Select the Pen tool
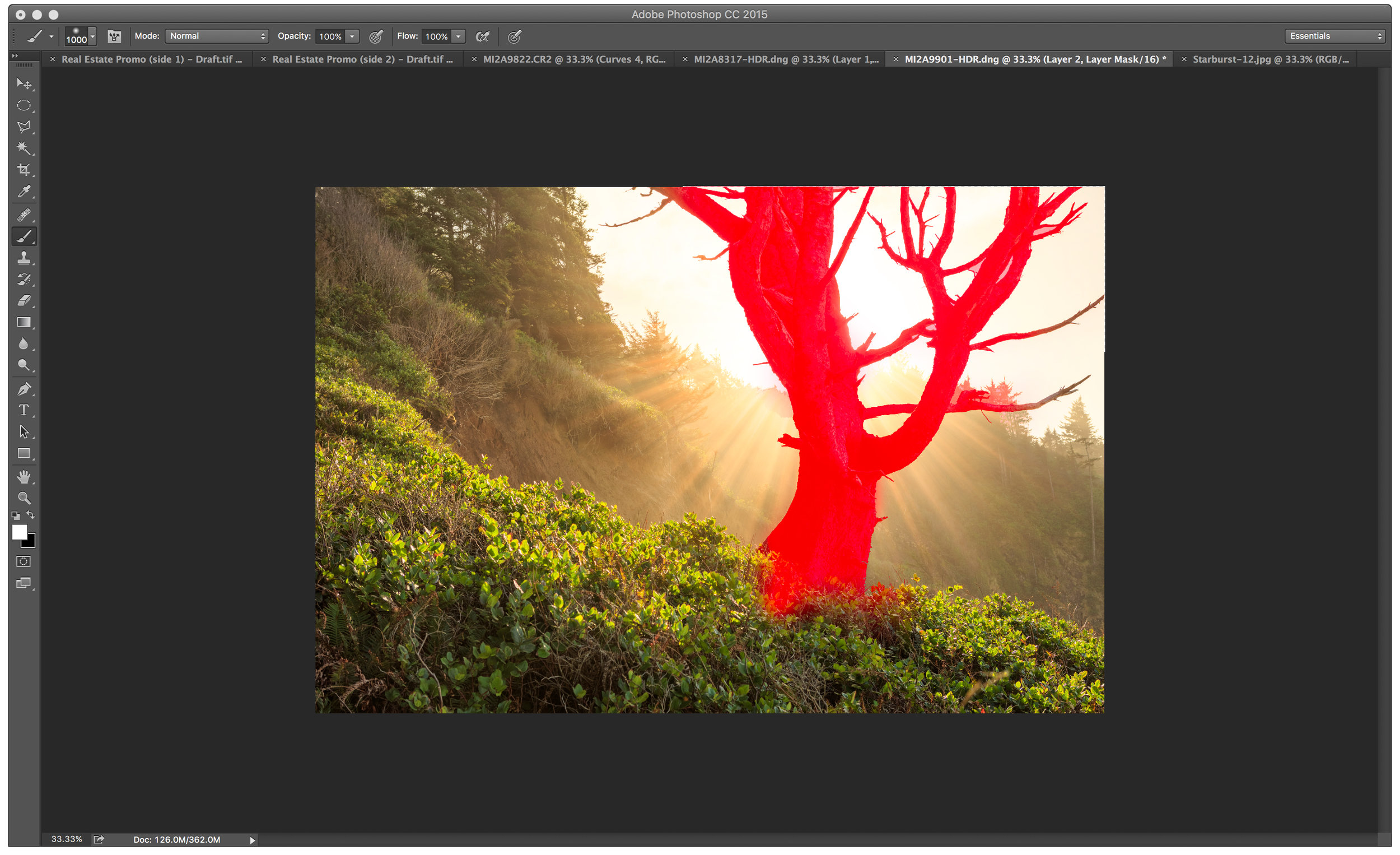 click(24, 389)
